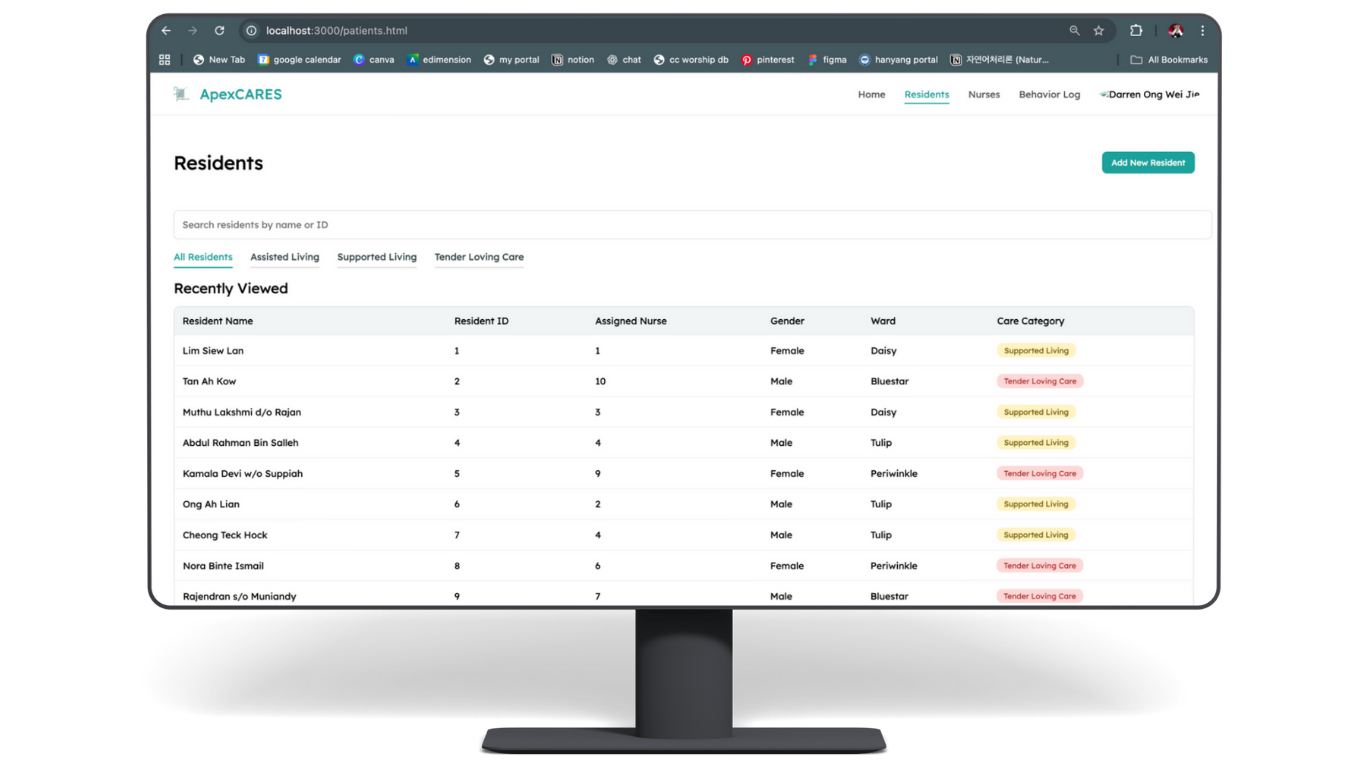Select the Tender Loving Care tab

[x=479, y=257]
